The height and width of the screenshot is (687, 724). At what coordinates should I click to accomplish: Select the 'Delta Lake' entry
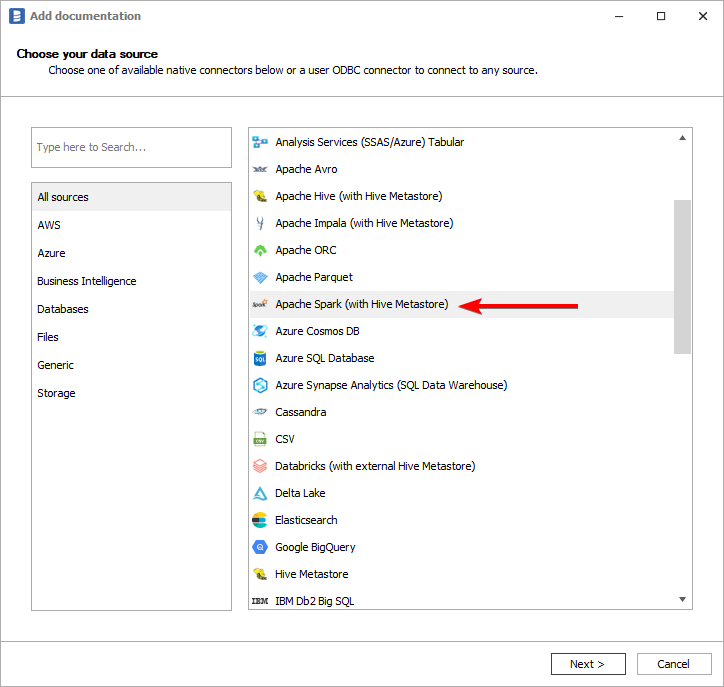[462, 494]
